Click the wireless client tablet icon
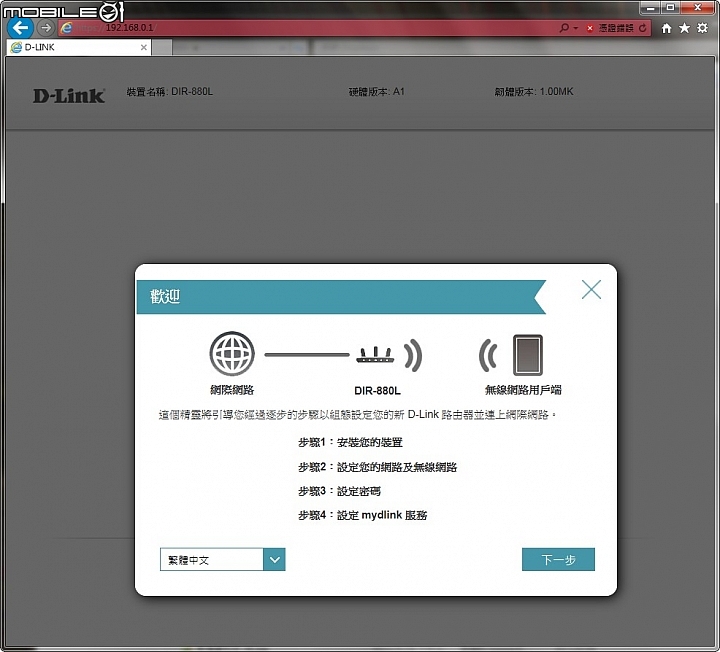720x652 pixels. (x=528, y=355)
